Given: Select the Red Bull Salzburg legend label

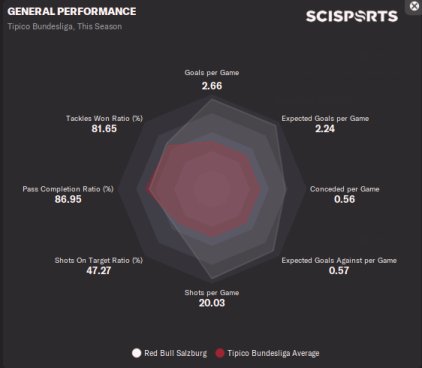Looking at the screenshot, I should click(x=175, y=353).
